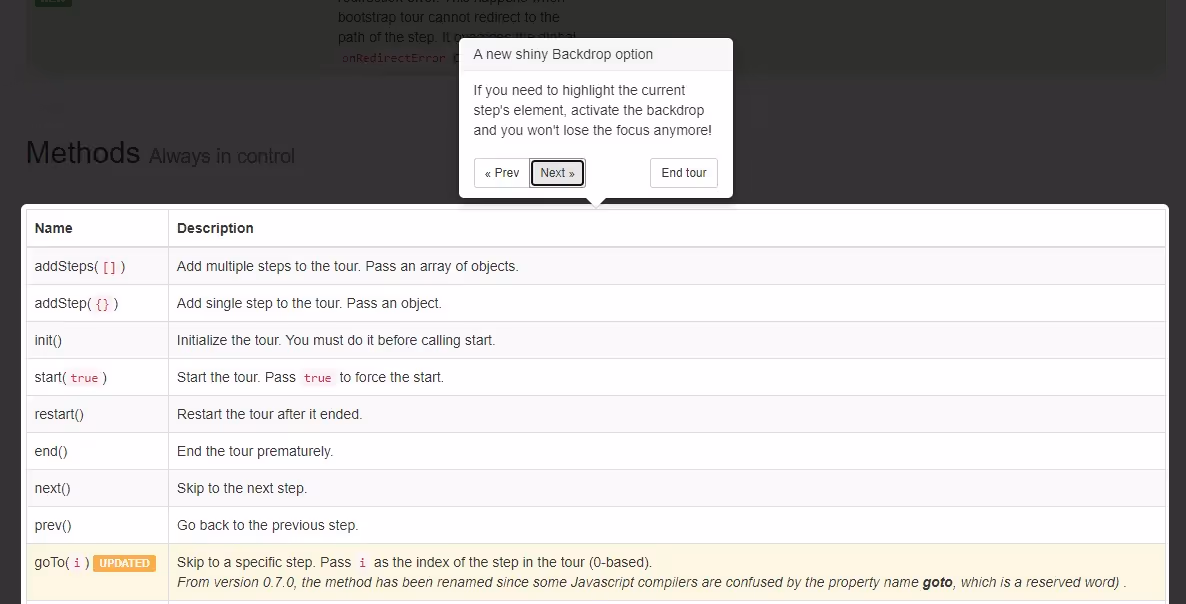Click the "Initialize the tour" description text
Image resolution: width=1186 pixels, height=604 pixels.
336,340
